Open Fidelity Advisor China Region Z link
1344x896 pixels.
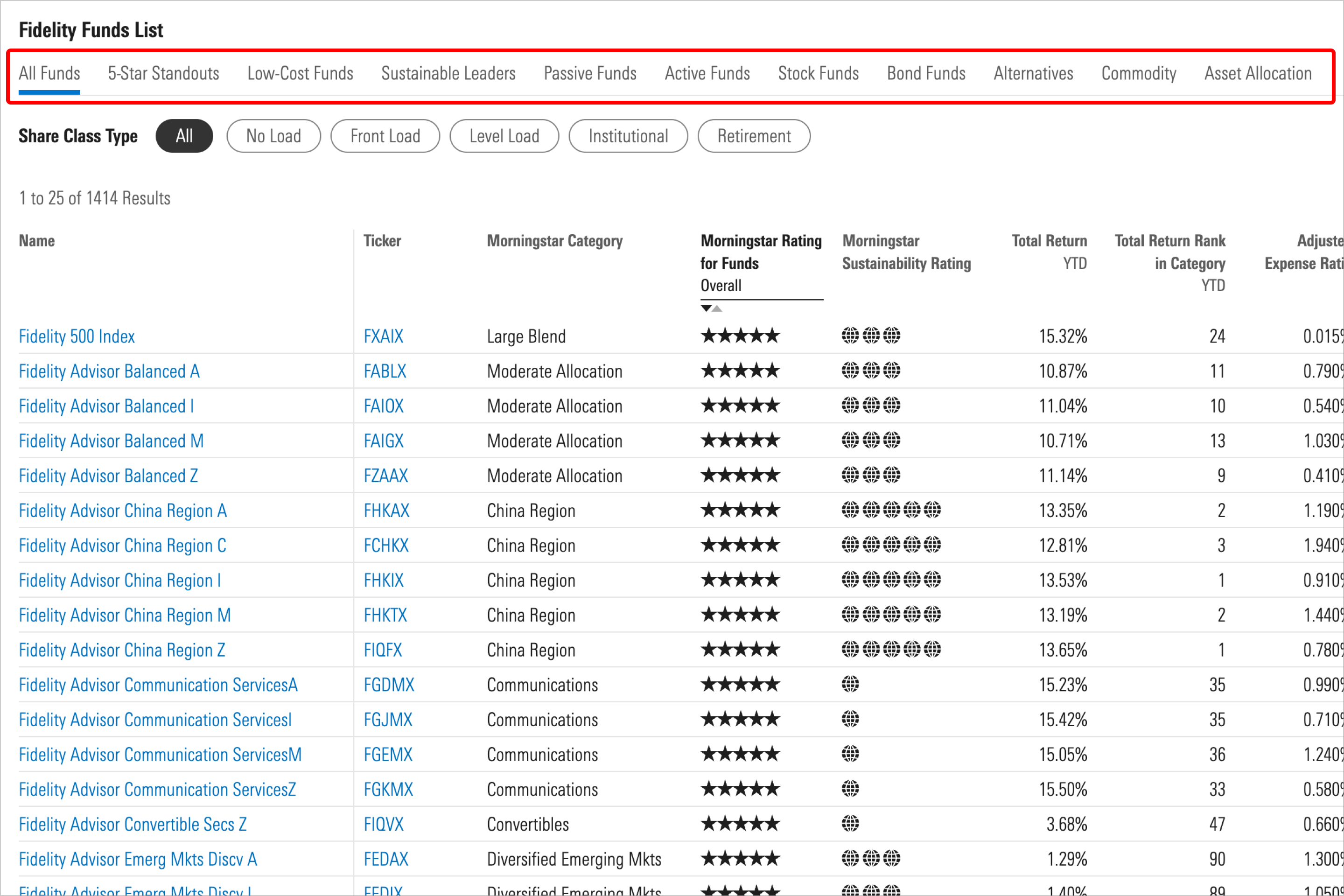(x=122, y=650)
